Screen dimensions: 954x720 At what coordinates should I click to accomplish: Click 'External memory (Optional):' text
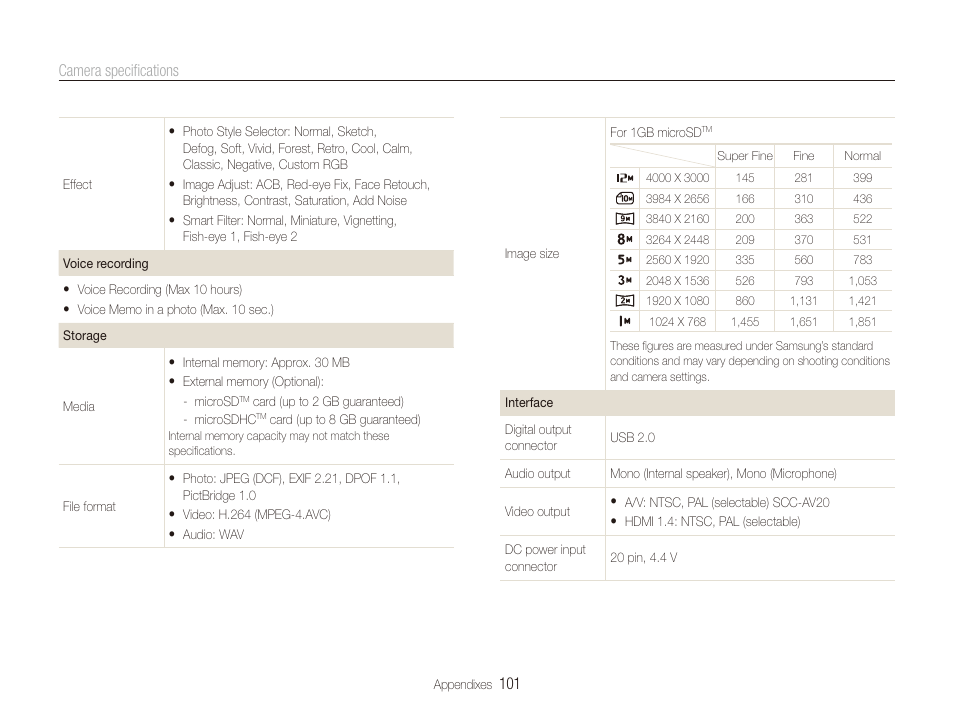tap(253, 382)
